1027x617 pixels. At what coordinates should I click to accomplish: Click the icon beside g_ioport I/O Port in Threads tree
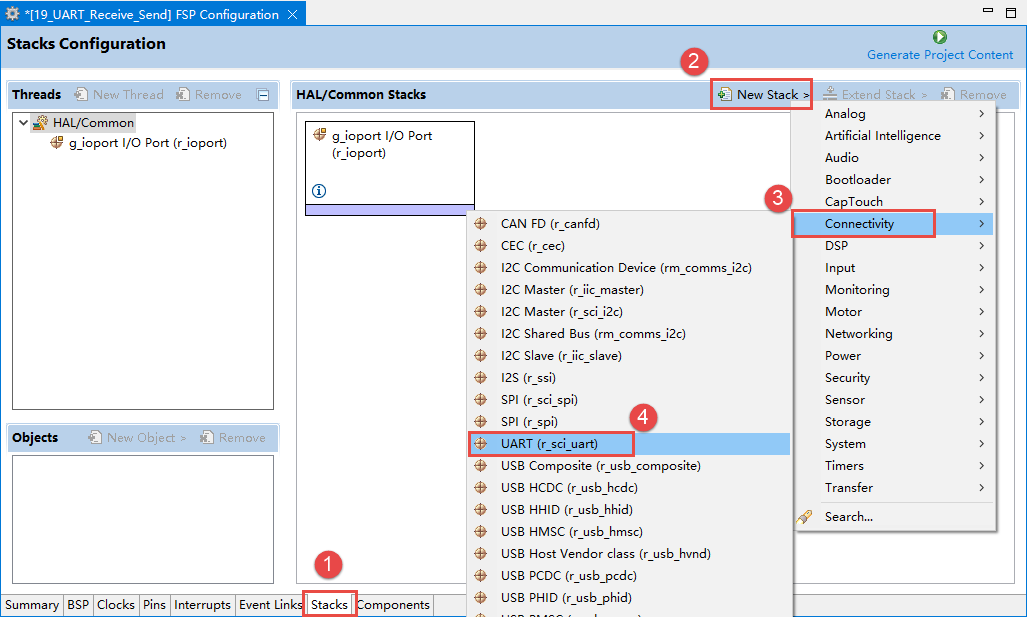pyautogui.click(x=57, y=143)
